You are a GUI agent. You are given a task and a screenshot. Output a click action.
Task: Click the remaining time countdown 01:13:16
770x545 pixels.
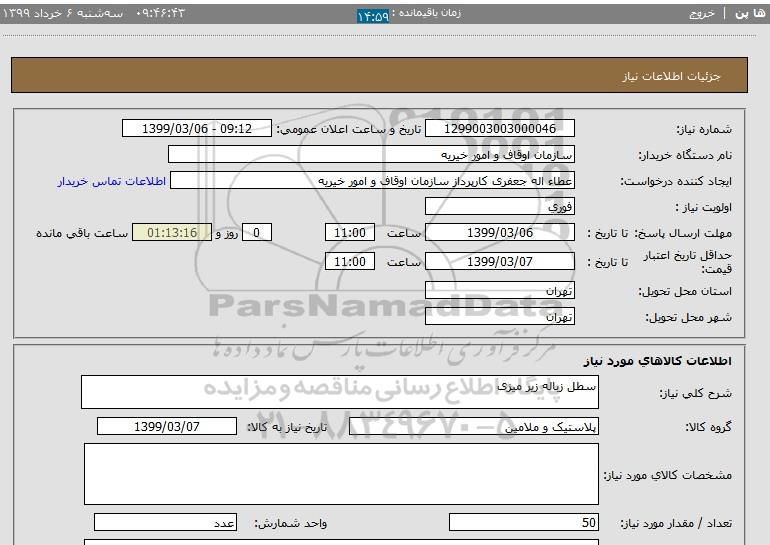click(172, 232)
